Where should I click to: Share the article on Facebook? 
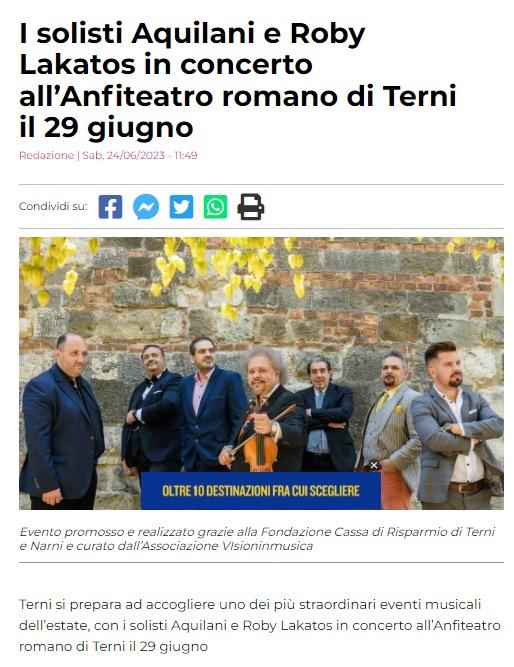coord(110,207)
